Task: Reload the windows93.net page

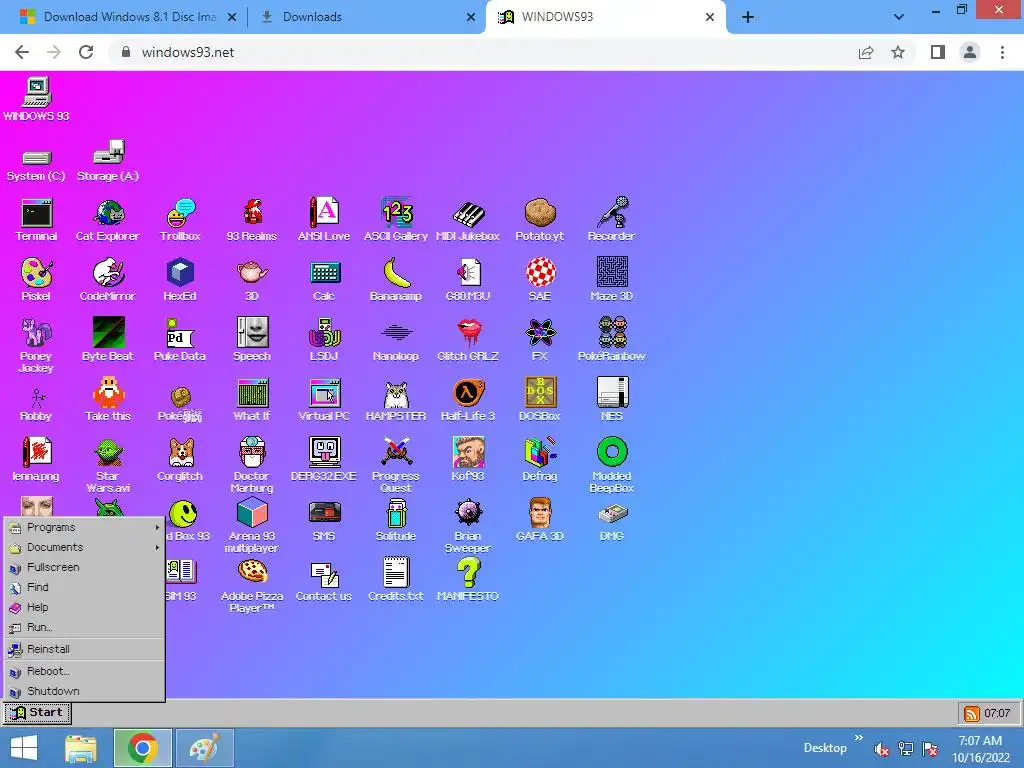Action: (x=86, y=52)
